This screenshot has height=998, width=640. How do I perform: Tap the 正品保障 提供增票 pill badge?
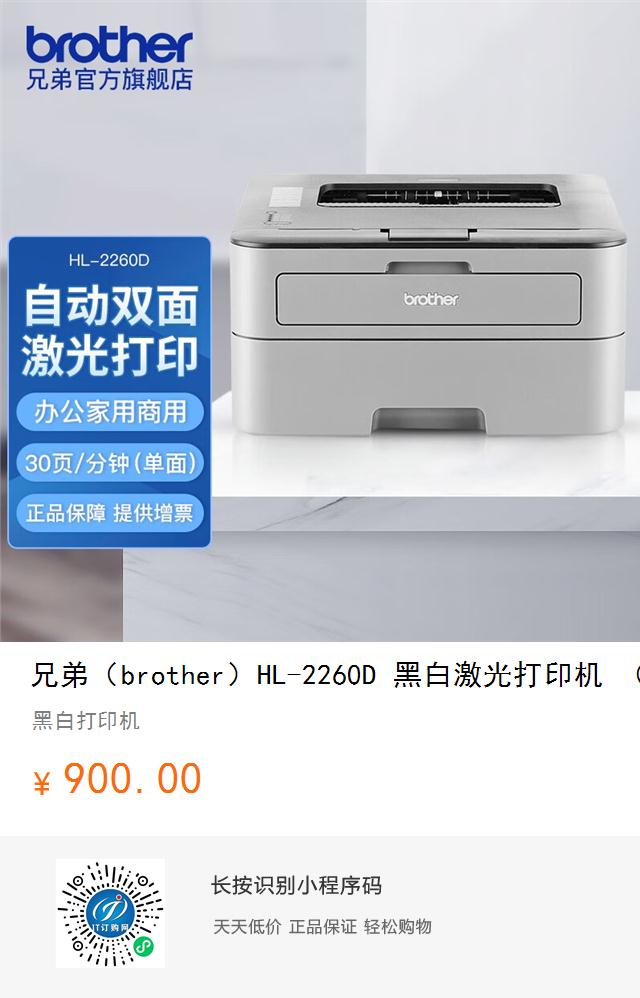[109, 512]
